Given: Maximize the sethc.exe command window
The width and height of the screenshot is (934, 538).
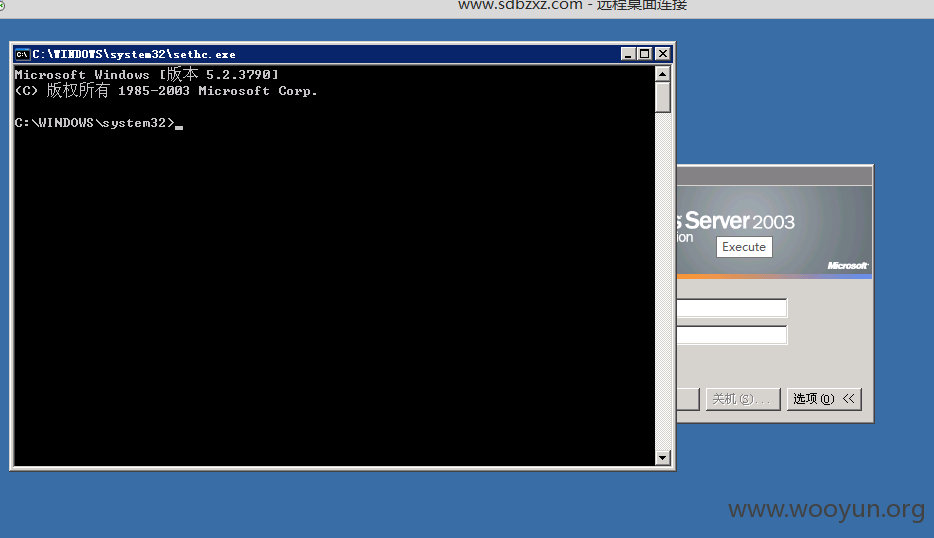Looking at the screenshot, I should [x=645, y=54].
